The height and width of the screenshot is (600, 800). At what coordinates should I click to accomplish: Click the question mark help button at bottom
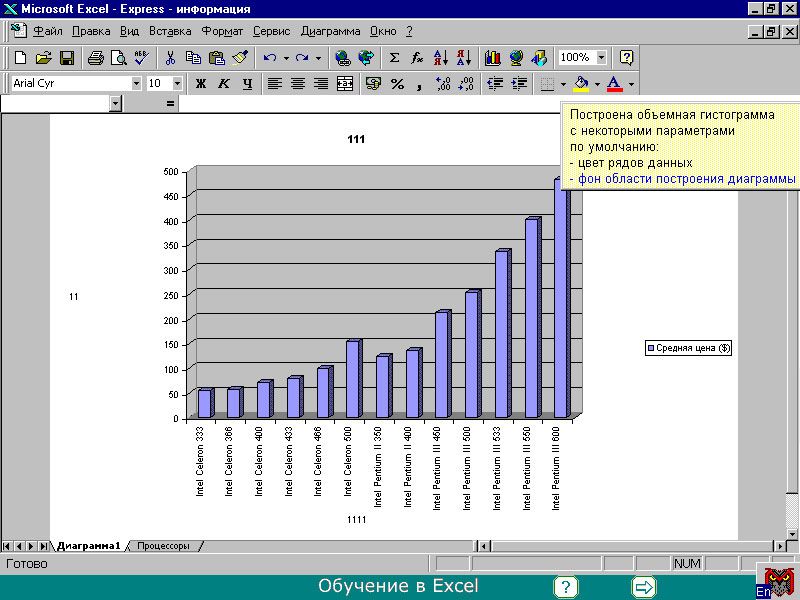pyautogui.click(x=566, y=587)
